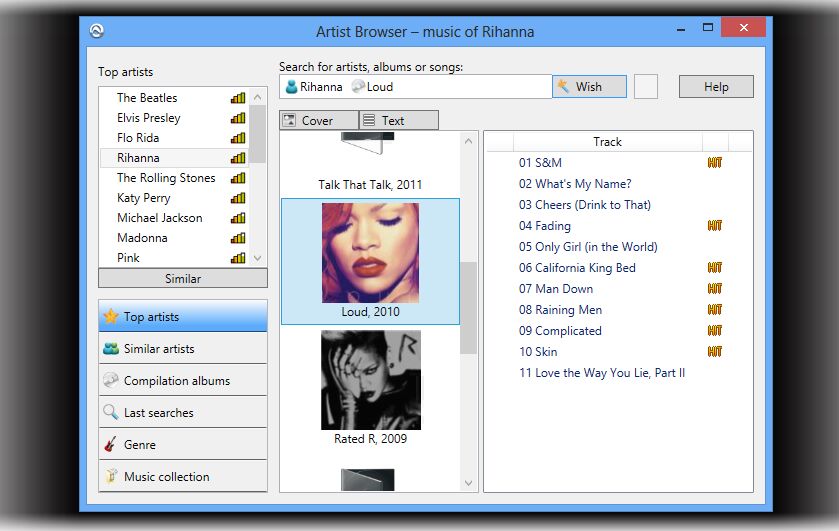This screenshot has width=839, height=531.
Task: Click the popularity bars icon beside Rihanna
Action: (x=237, y=158)
